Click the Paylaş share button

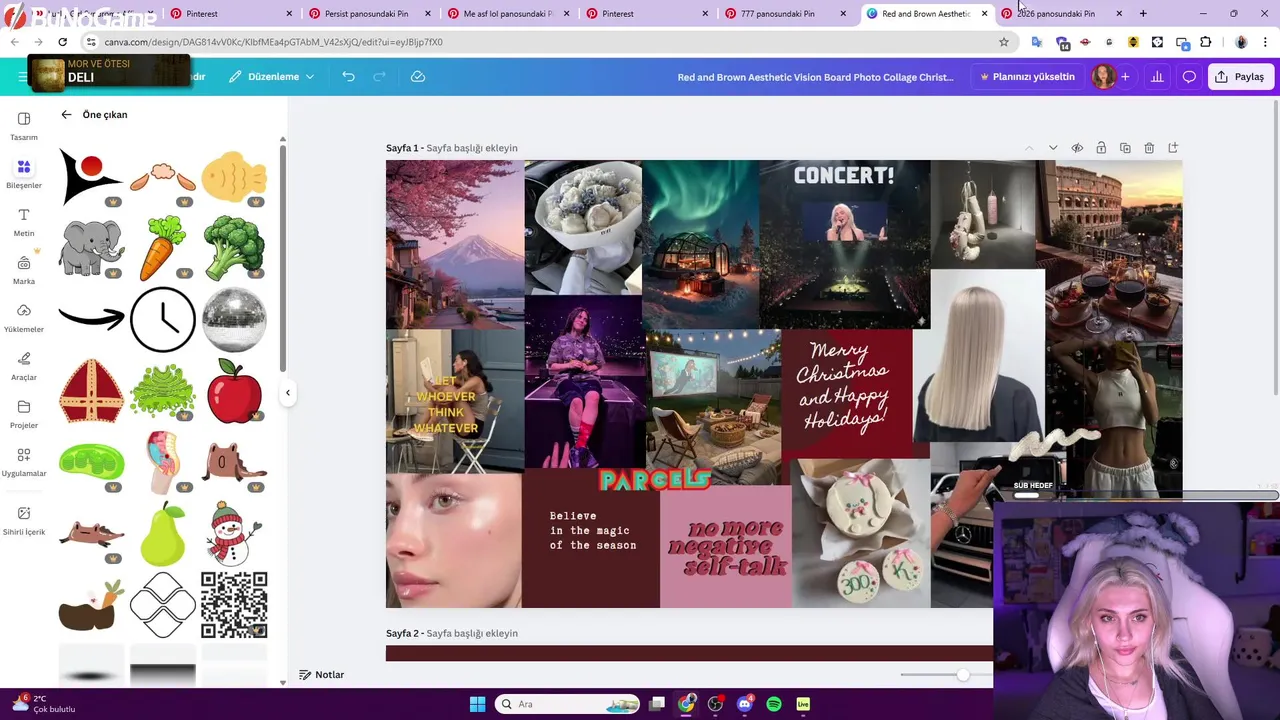tap(1239, 77)
